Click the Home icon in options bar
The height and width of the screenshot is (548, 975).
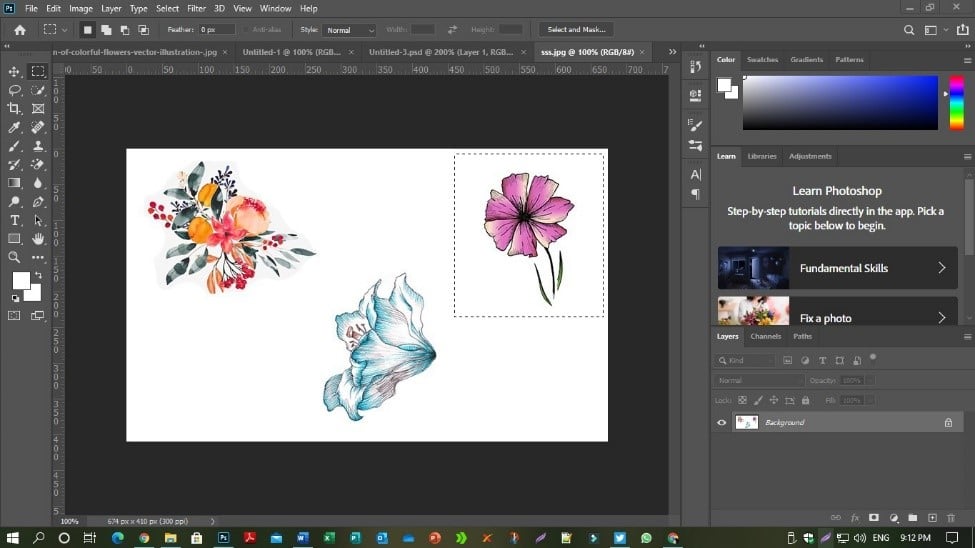pos(19,30)
